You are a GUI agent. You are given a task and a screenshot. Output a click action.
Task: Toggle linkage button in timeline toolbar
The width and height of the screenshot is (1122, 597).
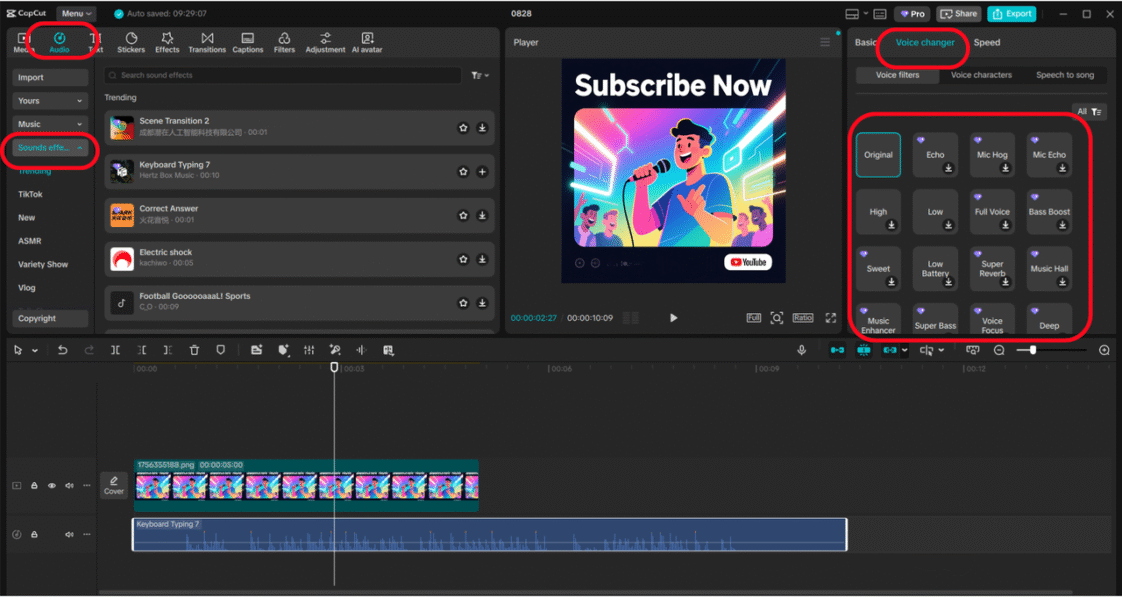click(890, 350)
